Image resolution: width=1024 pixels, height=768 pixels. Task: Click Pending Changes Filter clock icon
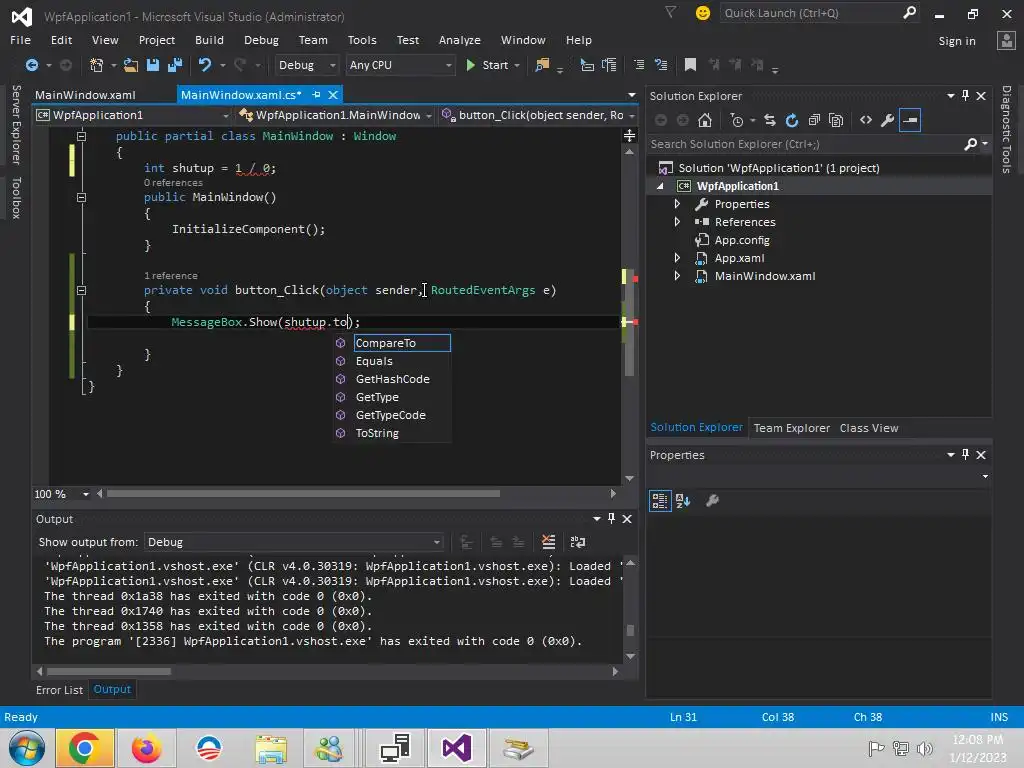click(737, 120)
